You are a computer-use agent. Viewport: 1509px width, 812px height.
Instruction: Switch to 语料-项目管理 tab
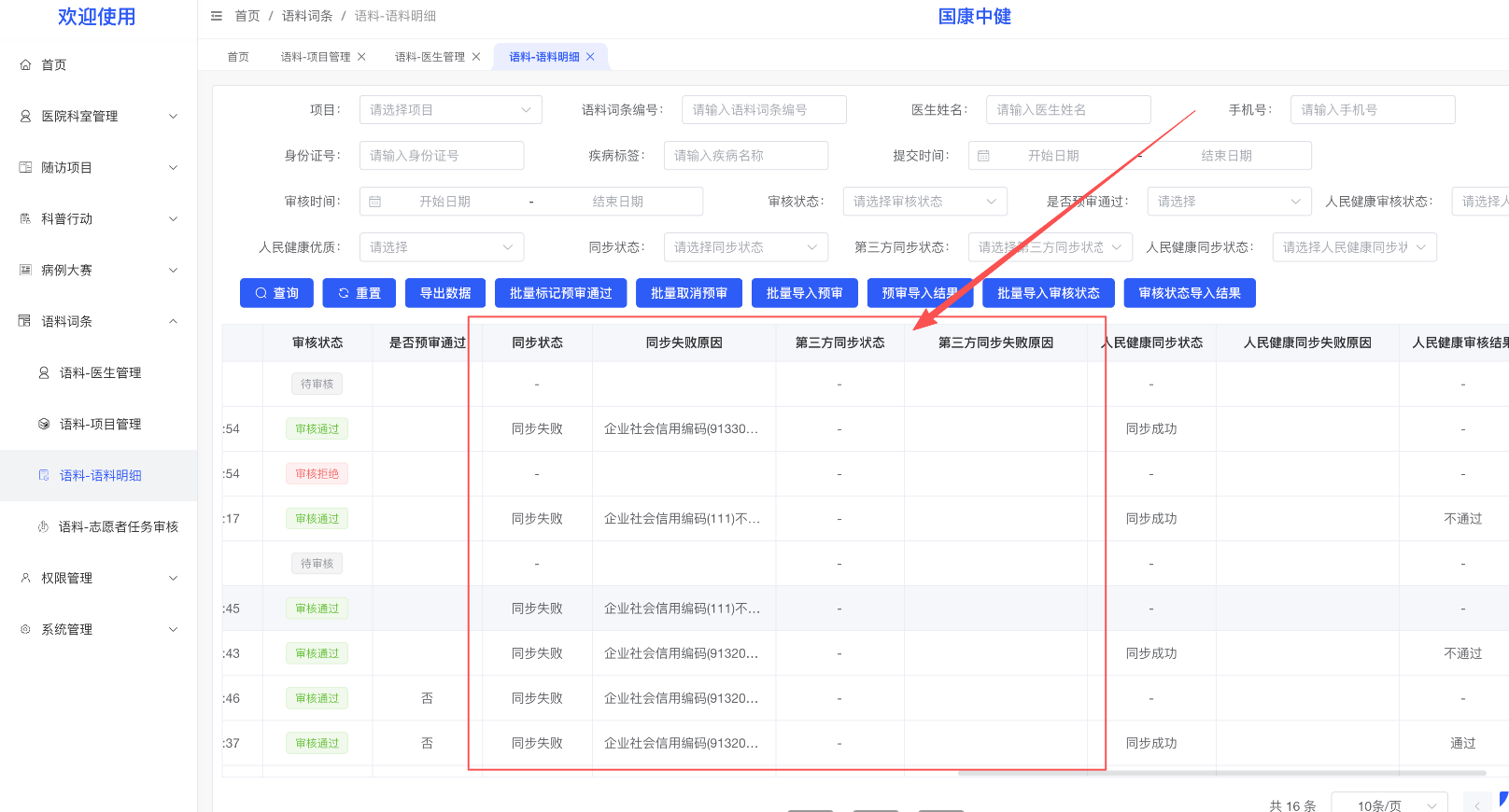(x=316, y=57)
